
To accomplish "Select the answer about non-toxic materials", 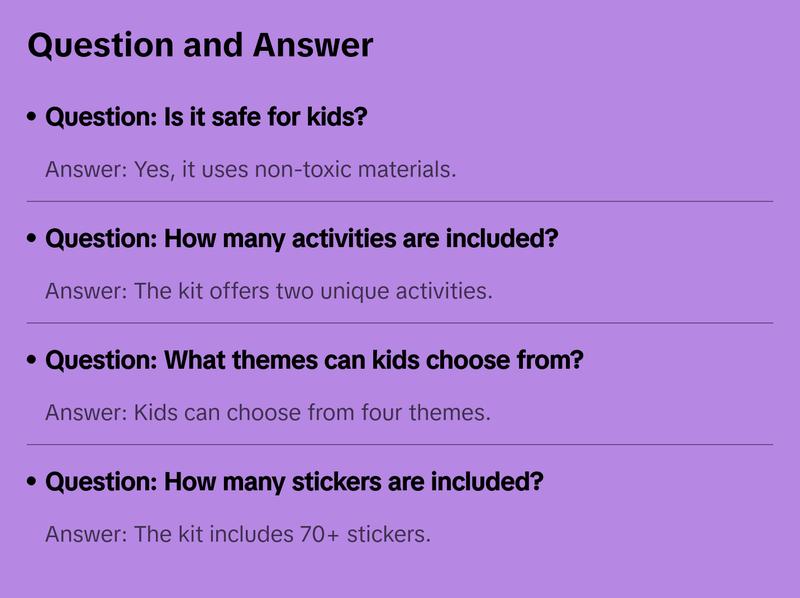I will click(x=250, y=169).
